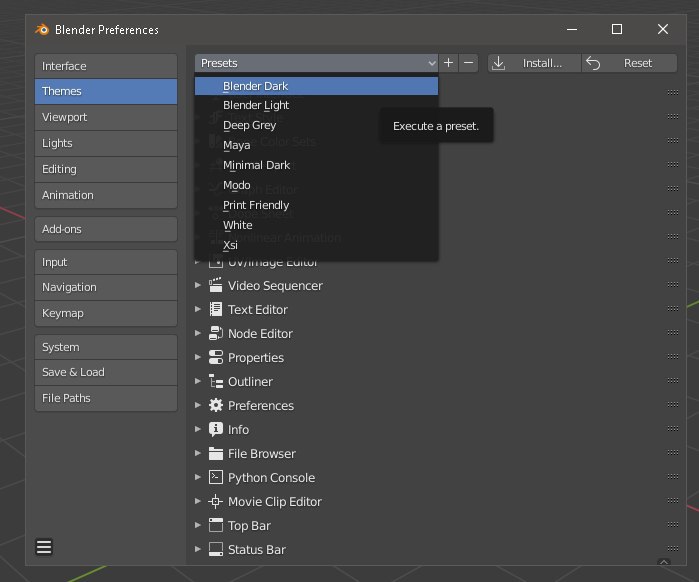The height and width of the screenshot is (582, 699).
Task: Choose the Blender Dark preset
Action: 316,86
